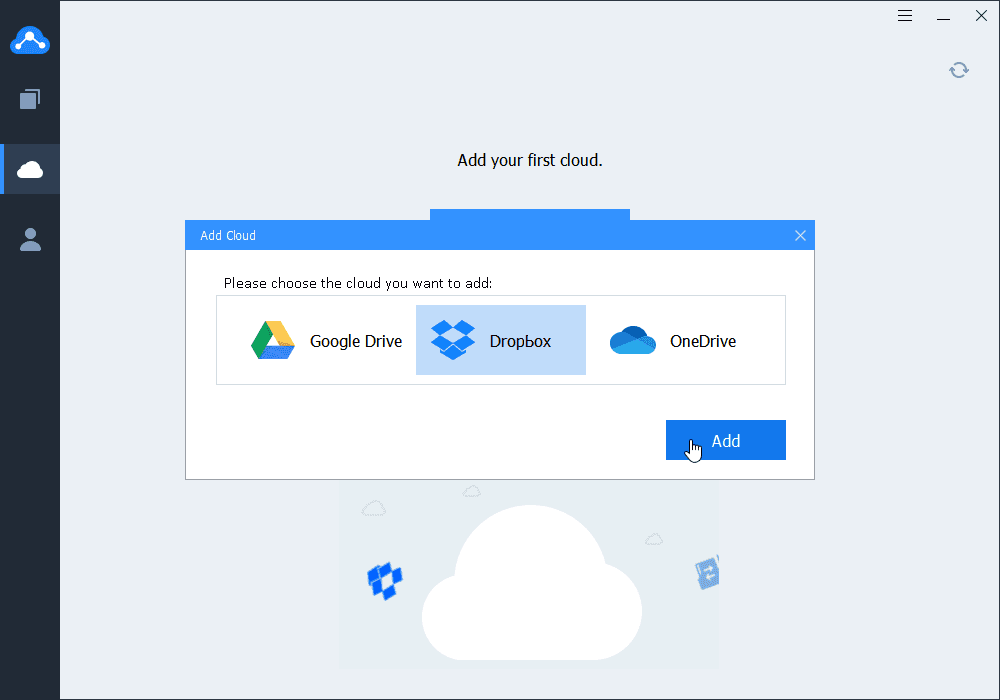
Task: Click the refresh icon
Action: pos(959,70)
